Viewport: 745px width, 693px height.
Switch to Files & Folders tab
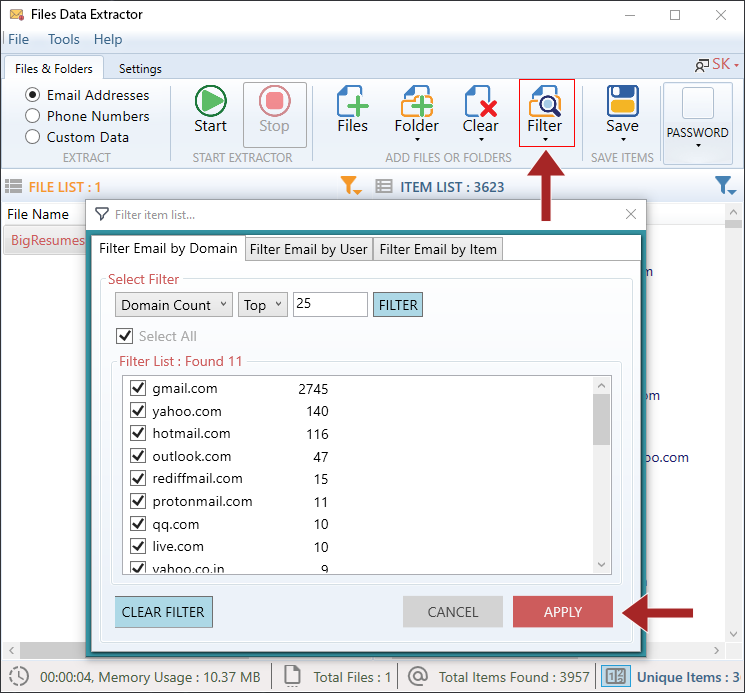[54, 68]
